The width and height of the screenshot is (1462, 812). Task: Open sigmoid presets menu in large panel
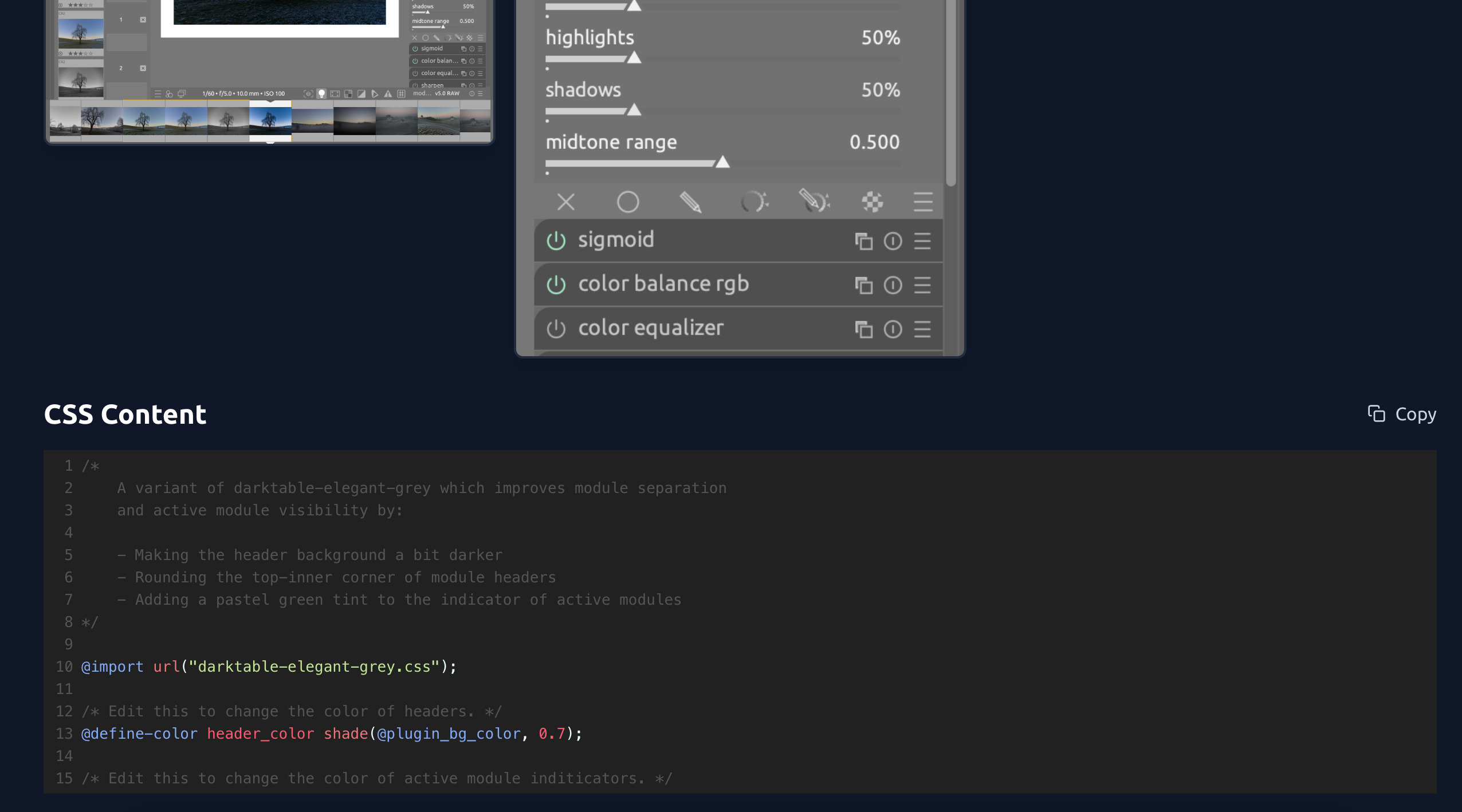click(922, 241)
